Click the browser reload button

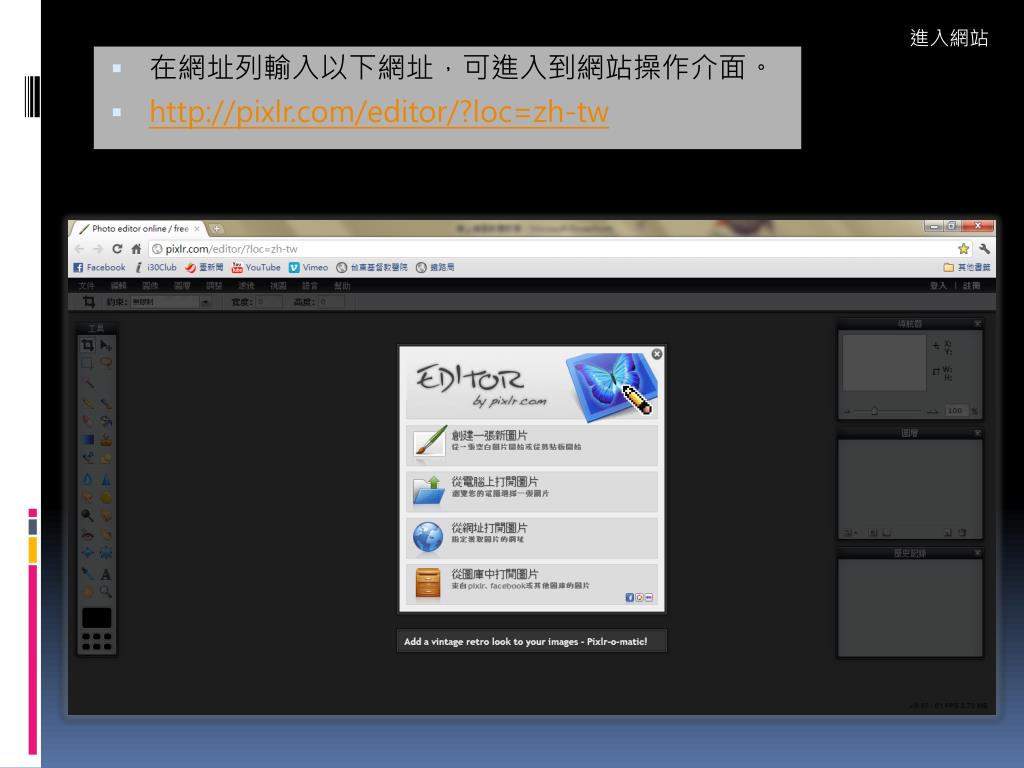click(117, 249)
